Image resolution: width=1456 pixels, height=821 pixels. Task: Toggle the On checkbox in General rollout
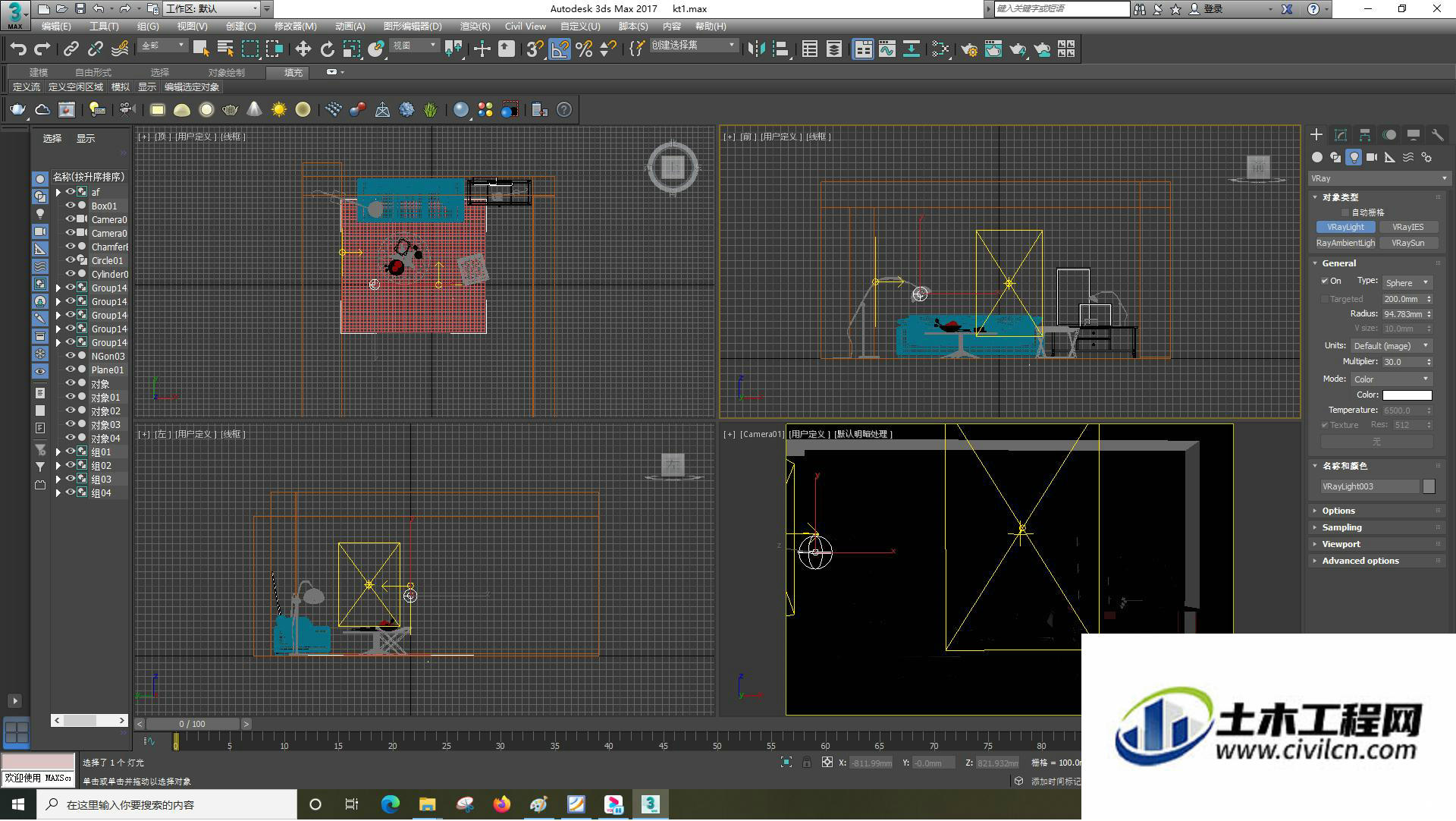(1325, 282)
